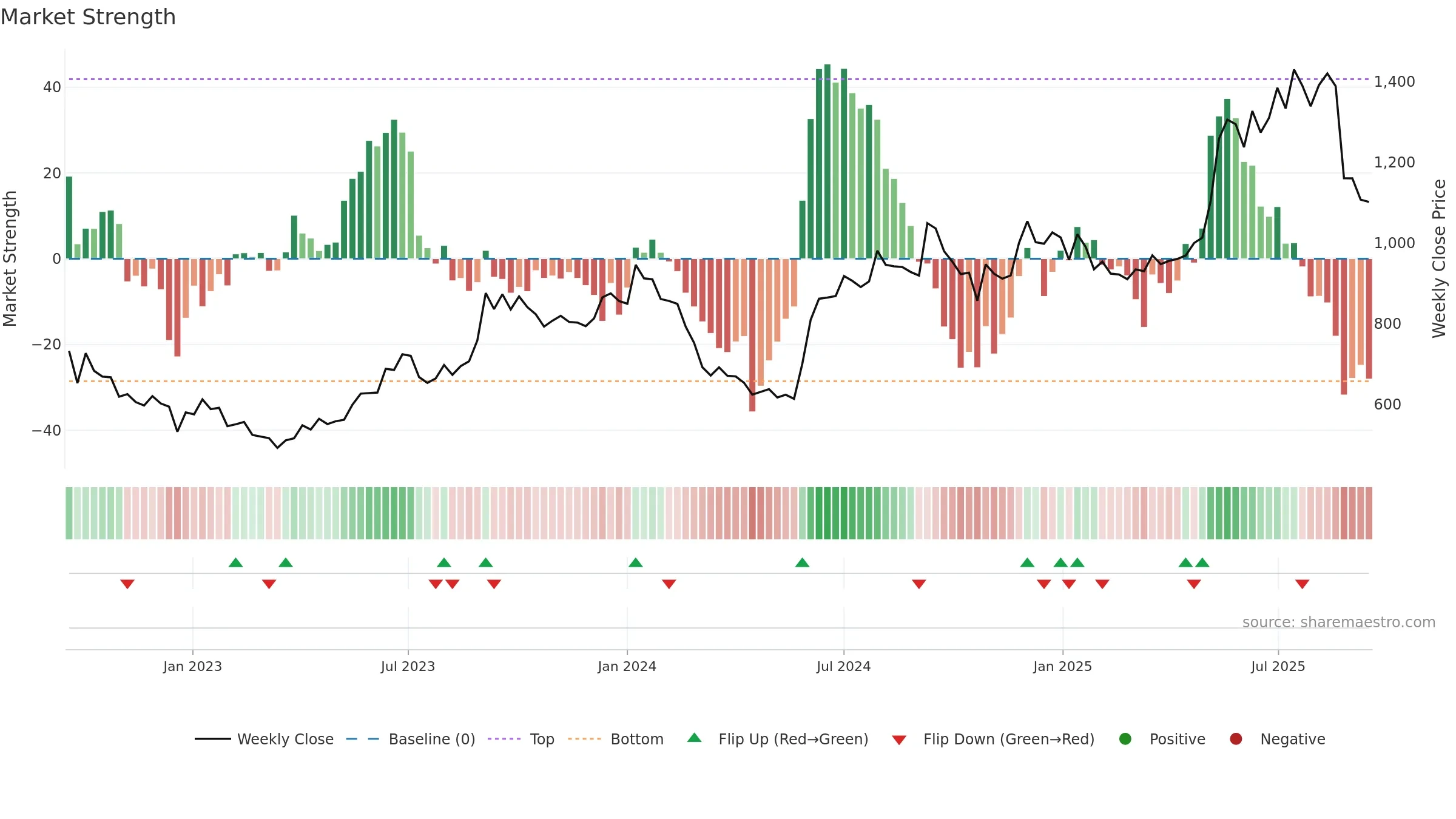Screen dimensions: 1456x819
Task: Click the Jan 2024 x-axis label
Action: (627, 667)
